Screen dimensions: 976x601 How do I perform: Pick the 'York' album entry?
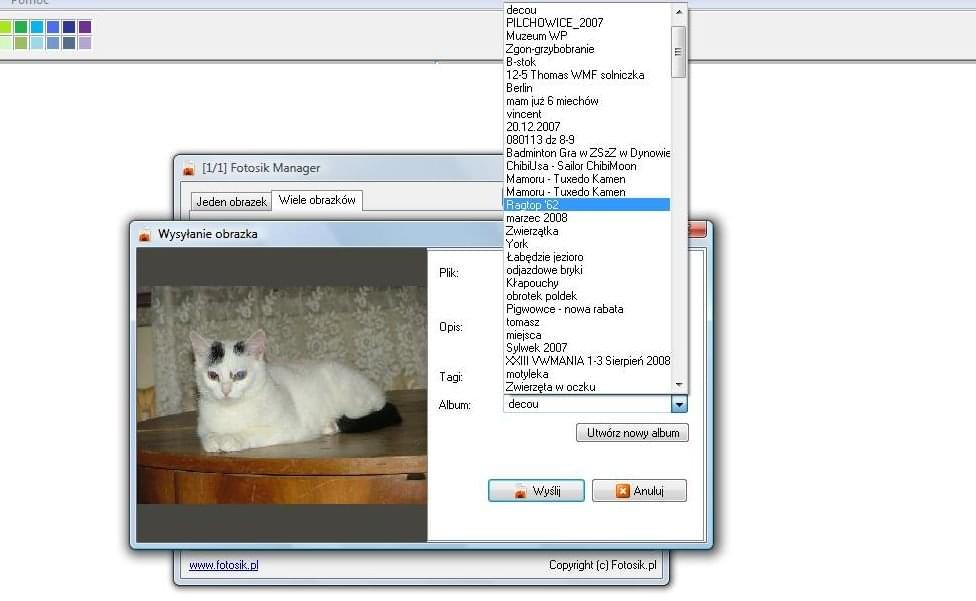pos(586,244)
